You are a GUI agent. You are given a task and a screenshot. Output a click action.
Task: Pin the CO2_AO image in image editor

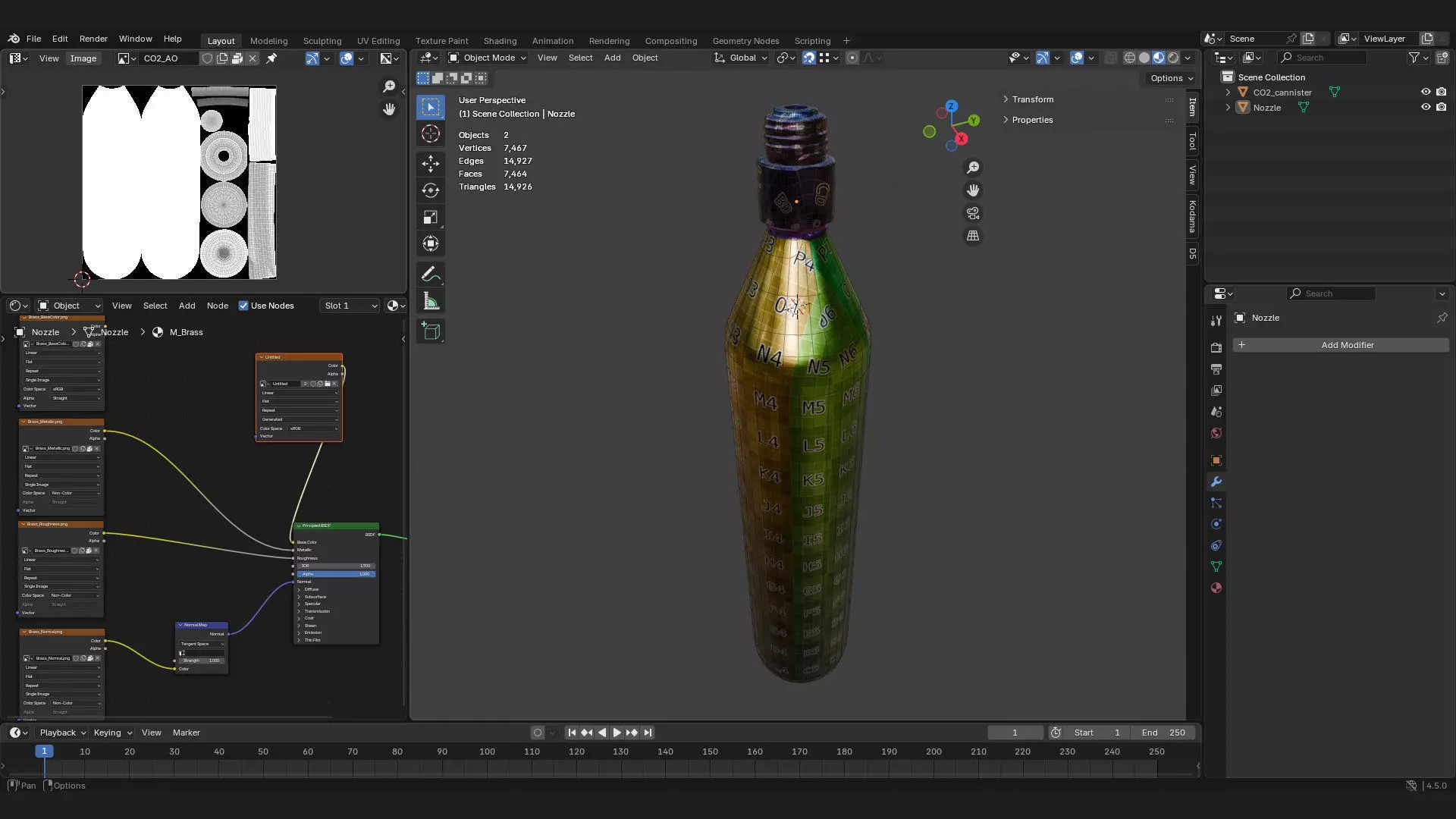[271, 58]
